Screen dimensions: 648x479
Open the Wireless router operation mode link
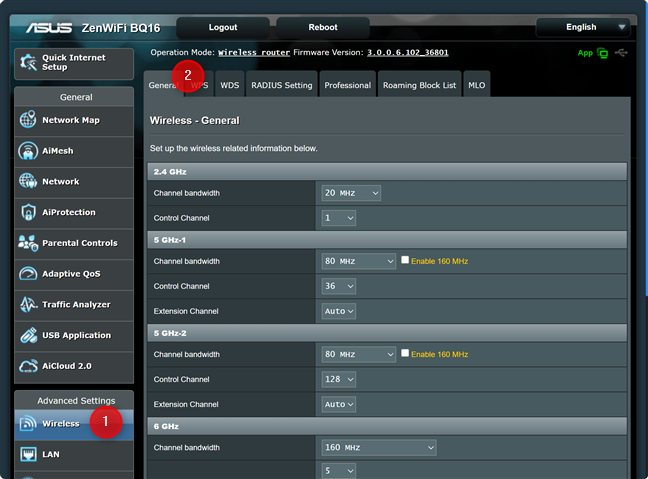pos(254,52)
